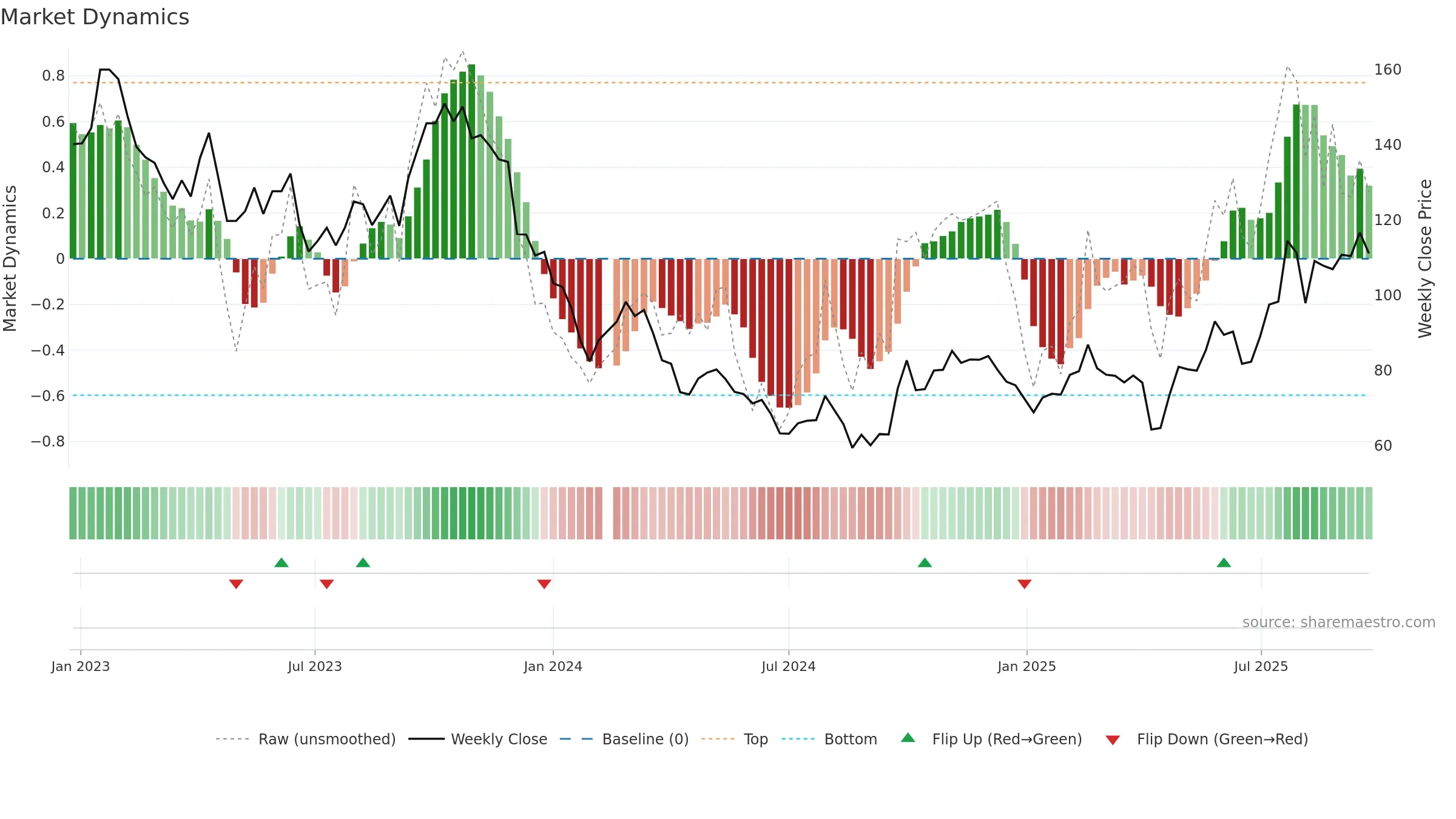Click the white gap in the heatmap strip
1456x819 pixels.
click(608, 513)
